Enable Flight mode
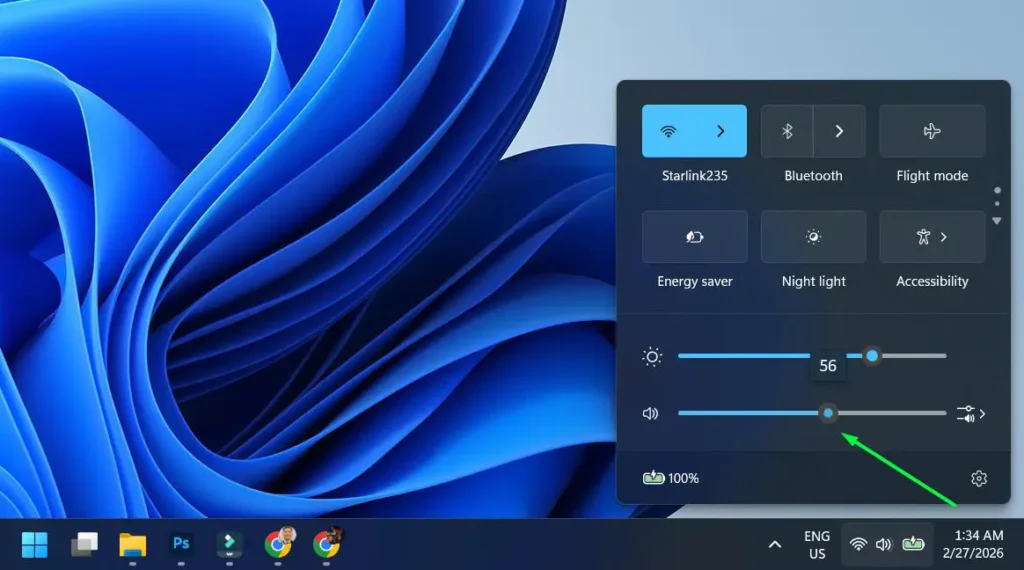The height and width of the screenshot is (570, 1024). point(932,131)
